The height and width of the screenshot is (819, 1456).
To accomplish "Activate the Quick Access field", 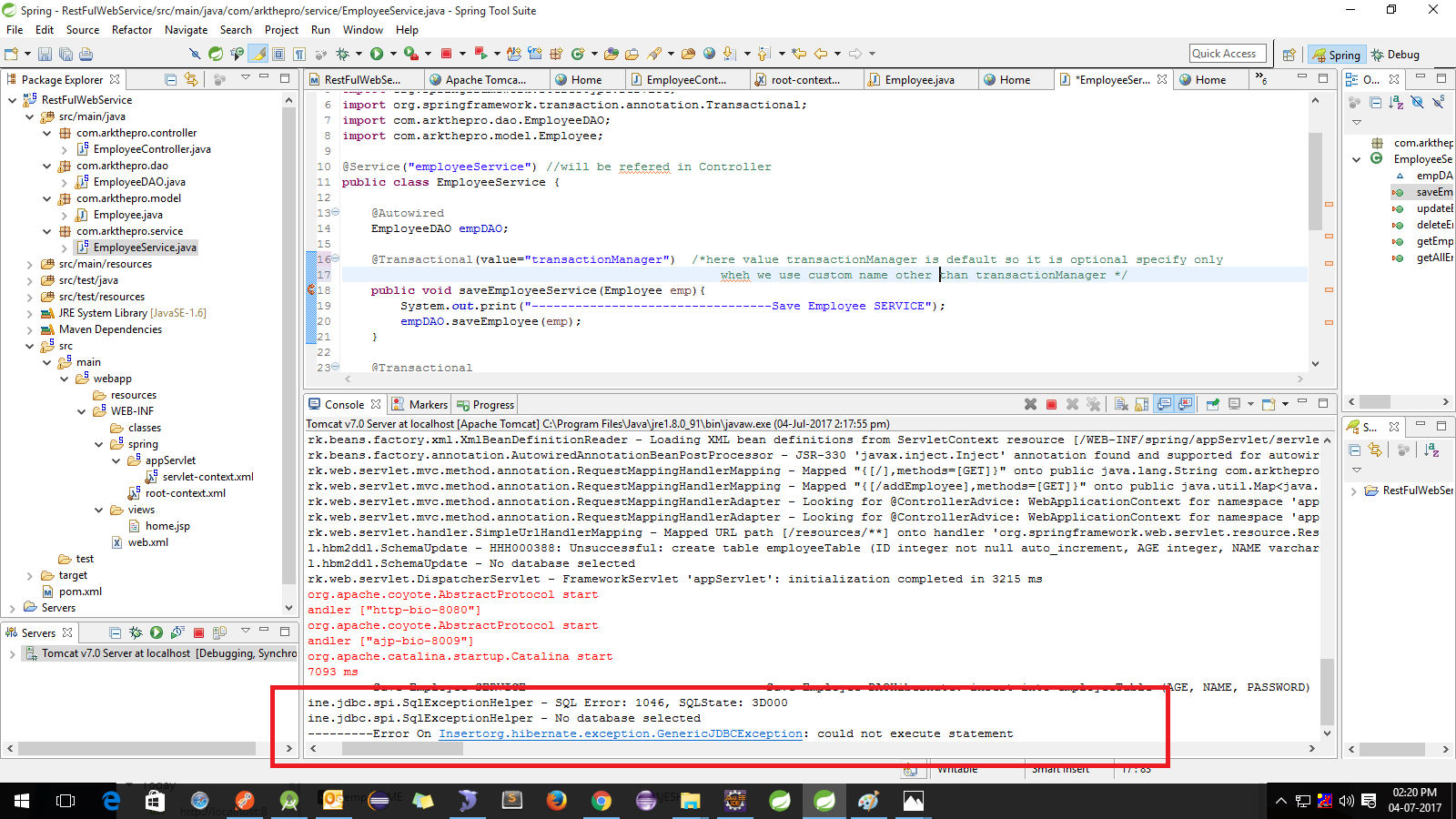I will [x=1227, y=53].
